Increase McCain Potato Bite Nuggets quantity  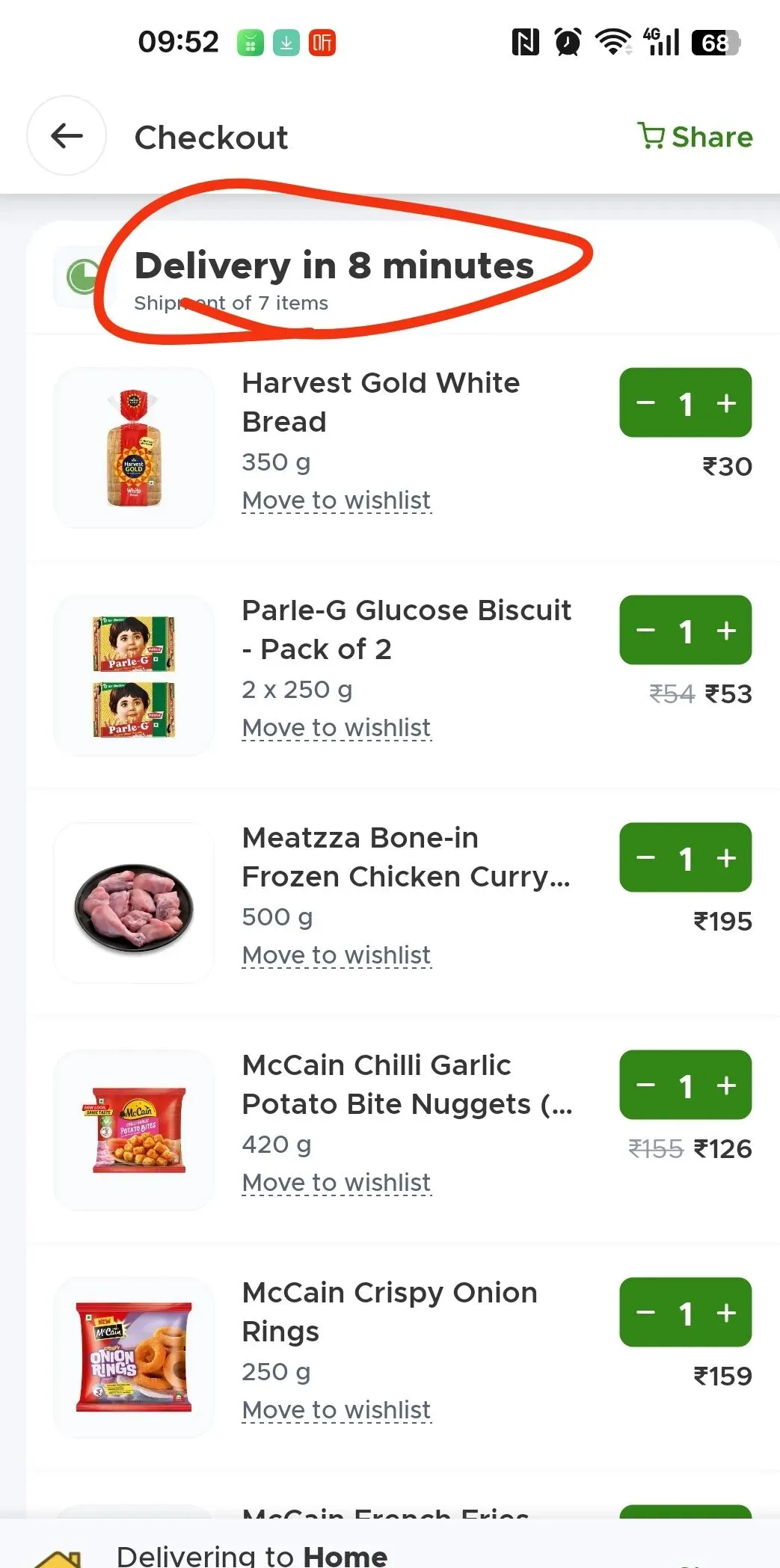[726, 1085]
